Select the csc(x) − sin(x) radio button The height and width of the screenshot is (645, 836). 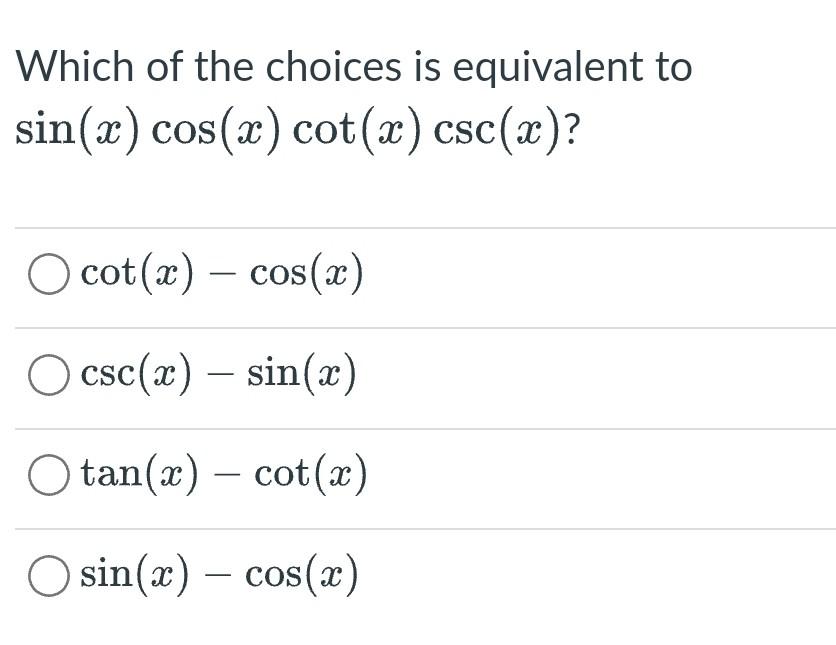[x=48, y=372]
